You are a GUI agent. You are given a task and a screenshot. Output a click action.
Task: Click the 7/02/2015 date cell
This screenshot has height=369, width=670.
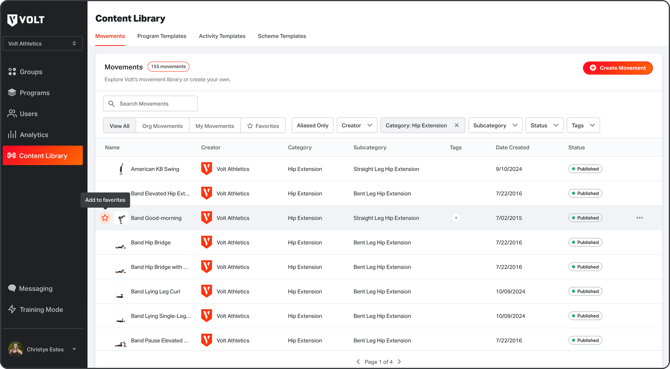point(509,218)
